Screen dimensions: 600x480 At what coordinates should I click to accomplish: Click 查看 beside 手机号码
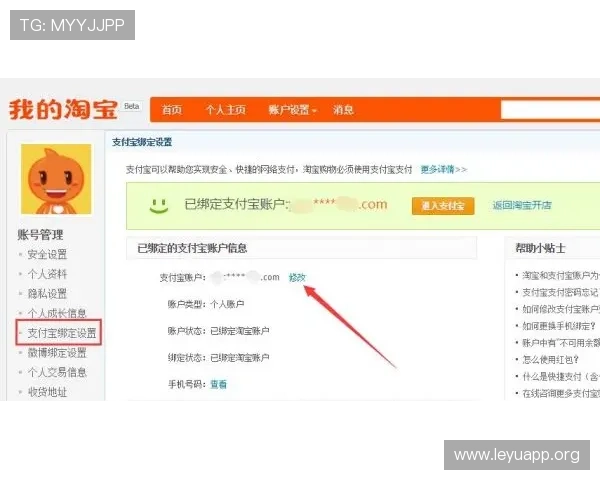click(218, 384)
